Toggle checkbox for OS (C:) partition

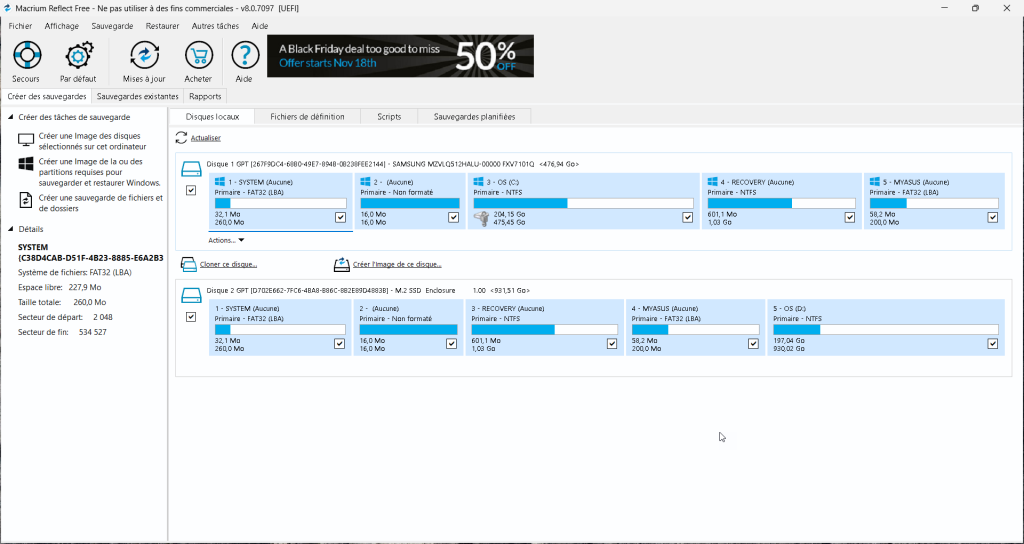(687, 217)
